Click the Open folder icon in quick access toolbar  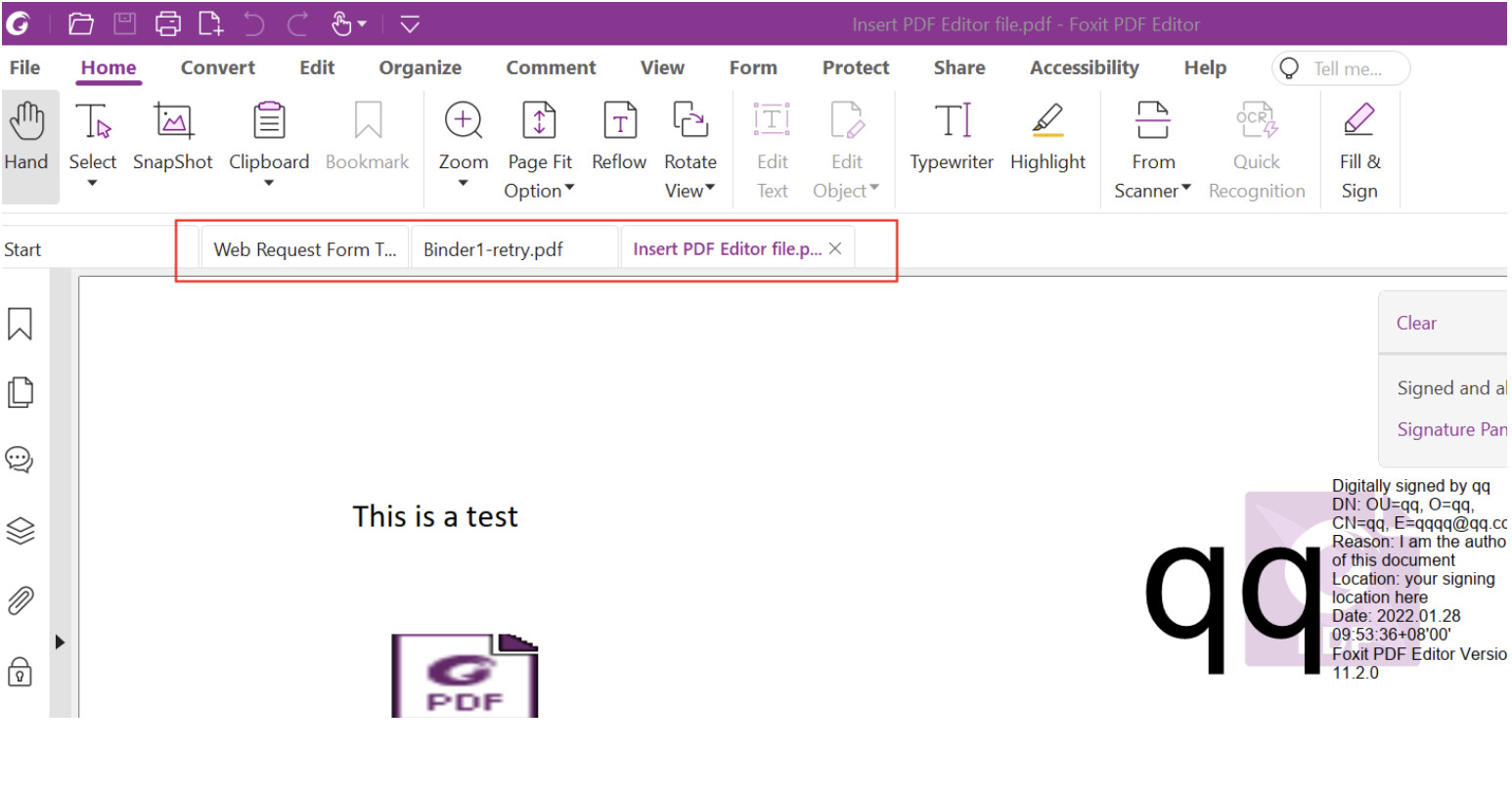point(81,23)
